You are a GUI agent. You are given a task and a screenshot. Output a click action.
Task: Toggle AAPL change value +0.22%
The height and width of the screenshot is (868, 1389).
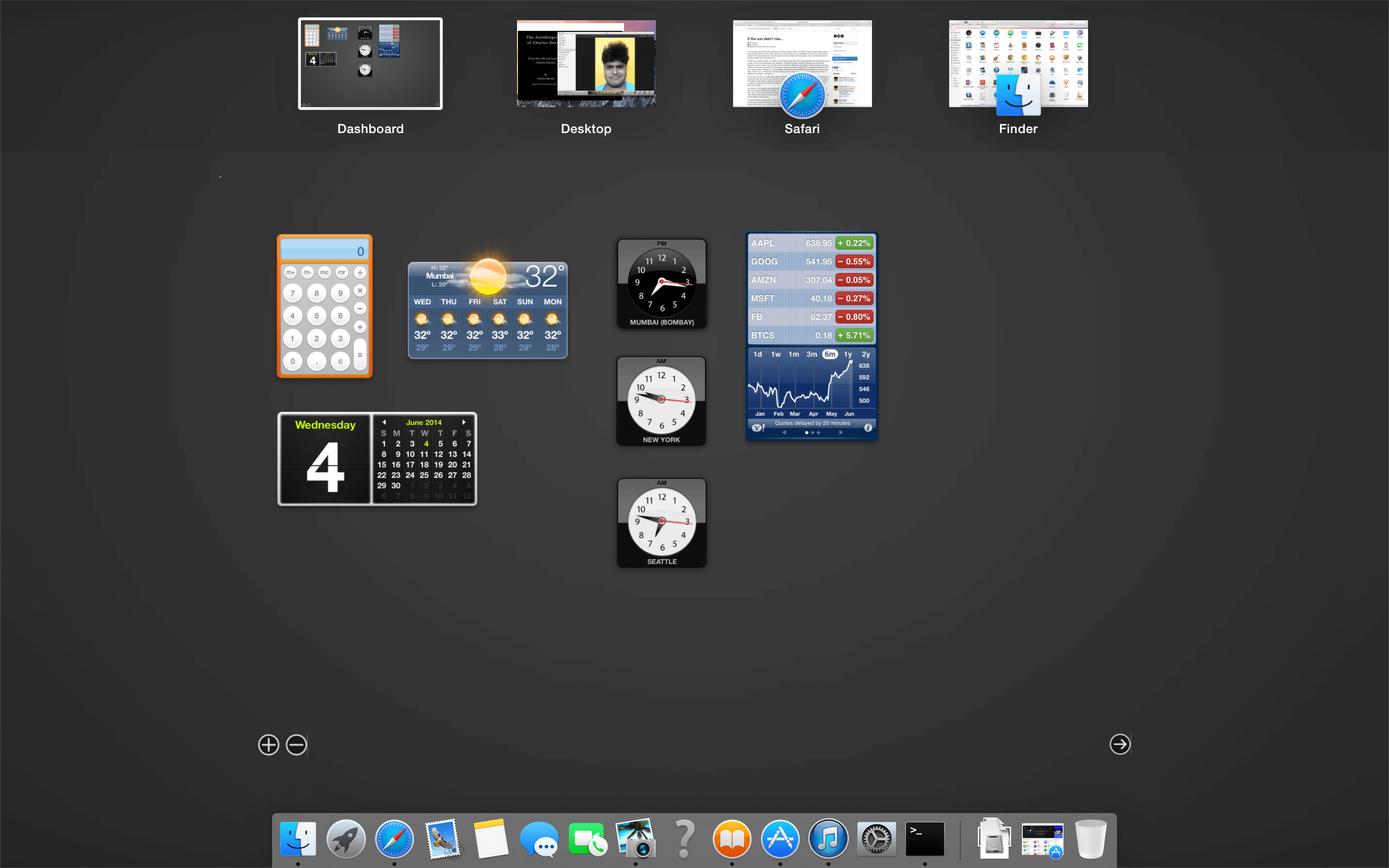pos(854,243)
